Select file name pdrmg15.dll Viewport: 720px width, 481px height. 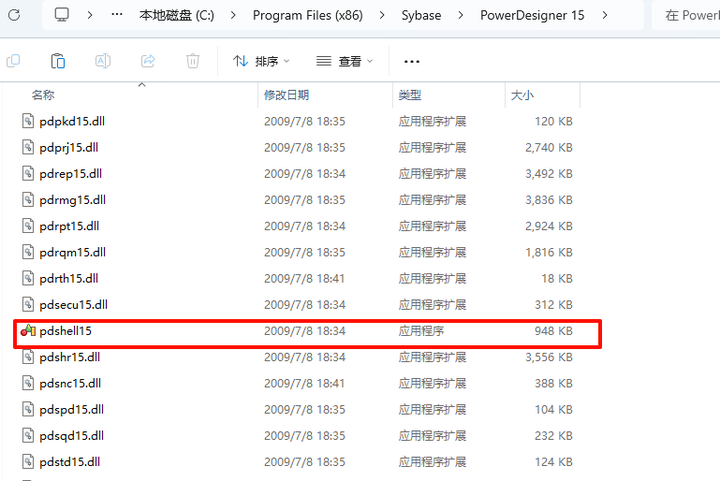click(73, 200)
